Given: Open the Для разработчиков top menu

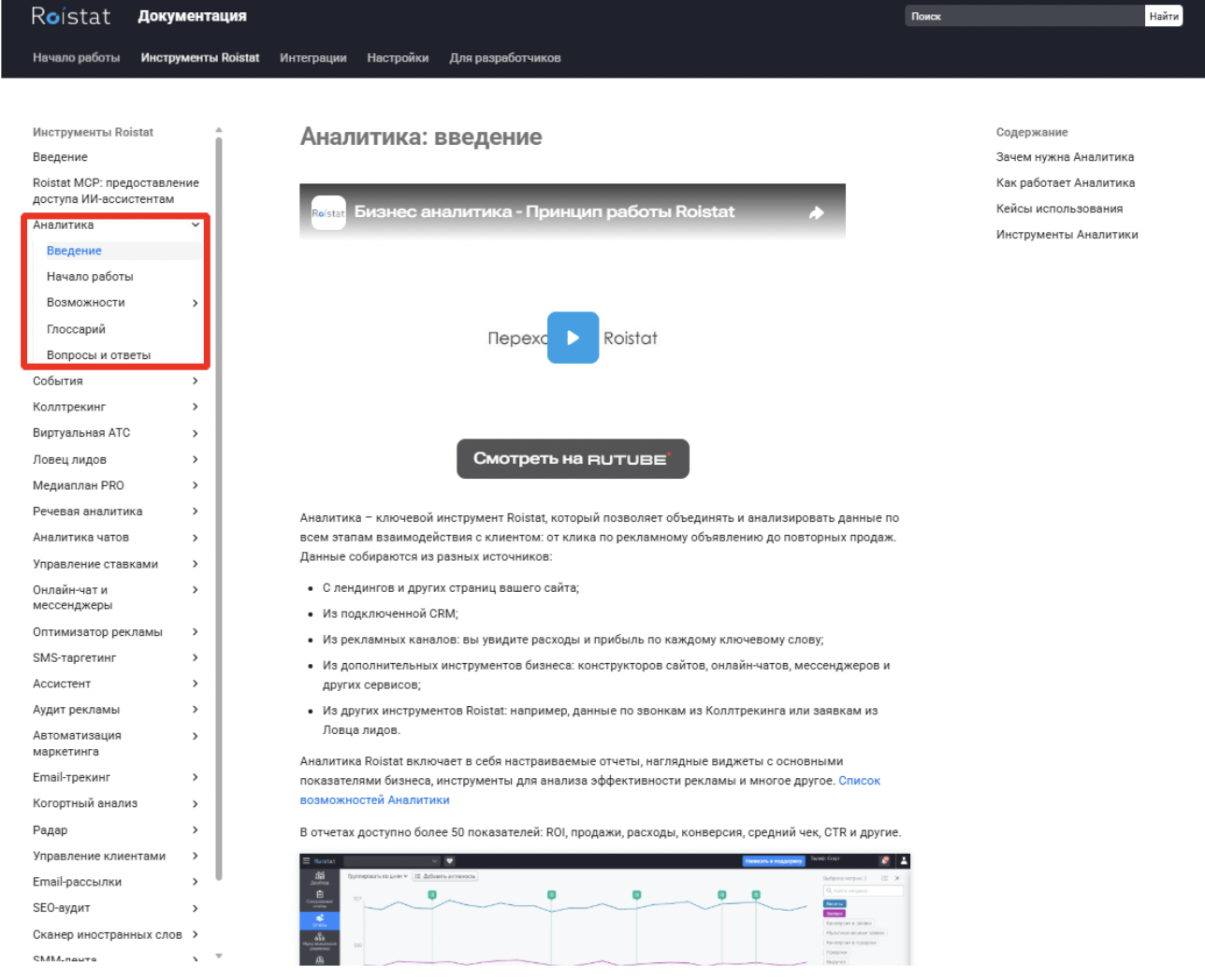Looking at the screenshot, I should click(505, 58).
